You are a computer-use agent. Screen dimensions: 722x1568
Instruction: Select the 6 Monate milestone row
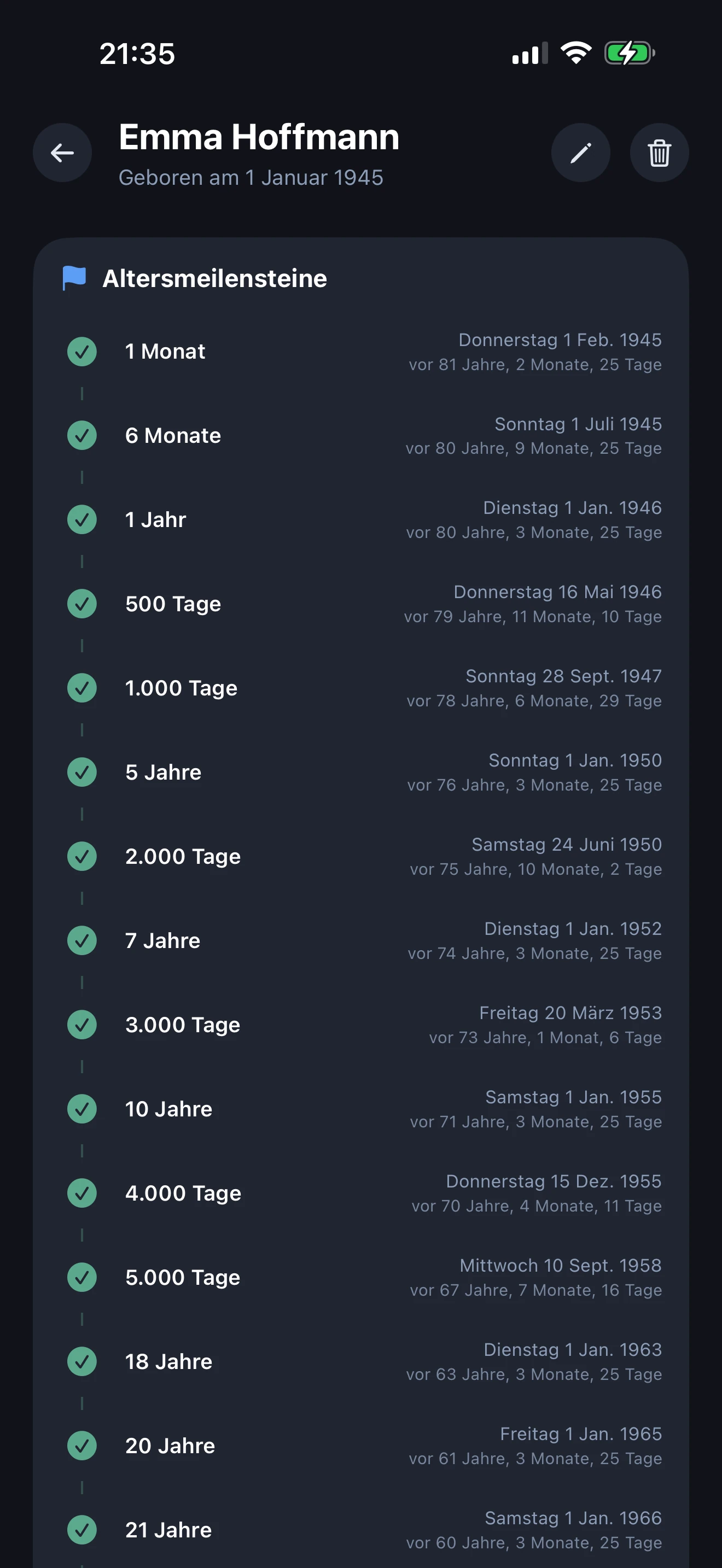coord(173,436)
